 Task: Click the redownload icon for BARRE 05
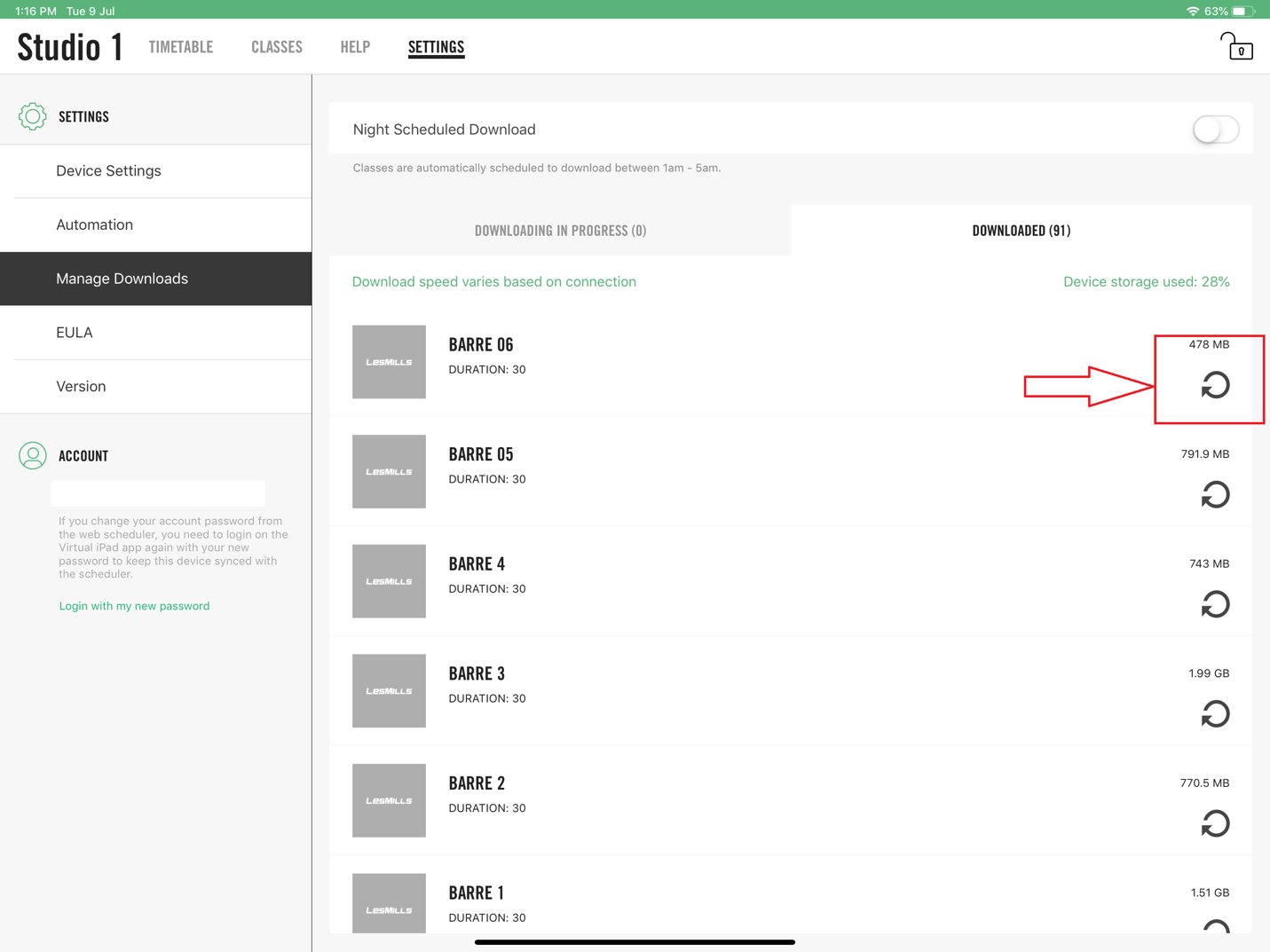1215,495
